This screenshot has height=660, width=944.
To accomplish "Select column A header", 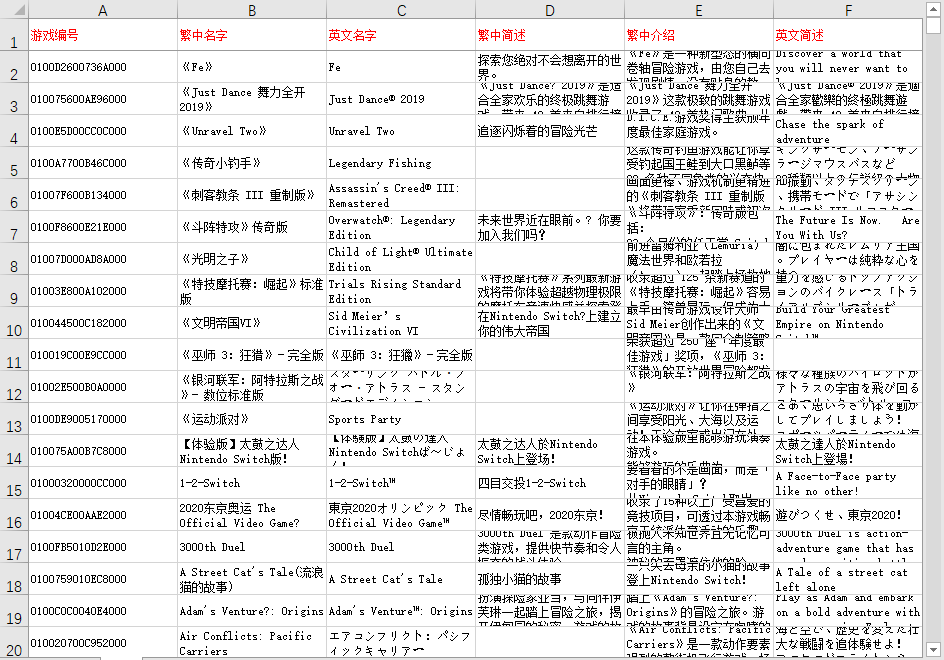I will [x=103, y=10].
